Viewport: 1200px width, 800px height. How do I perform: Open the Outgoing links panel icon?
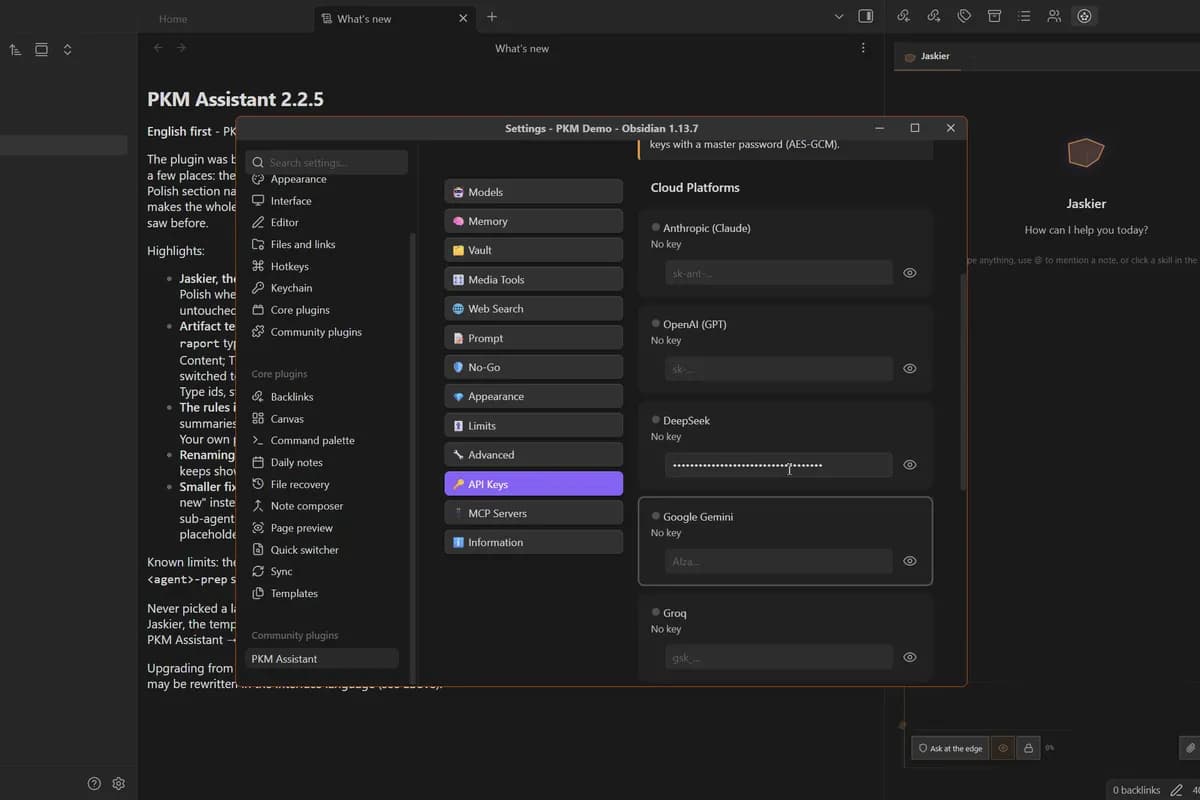pyautogui.click(x=934, y=16)
